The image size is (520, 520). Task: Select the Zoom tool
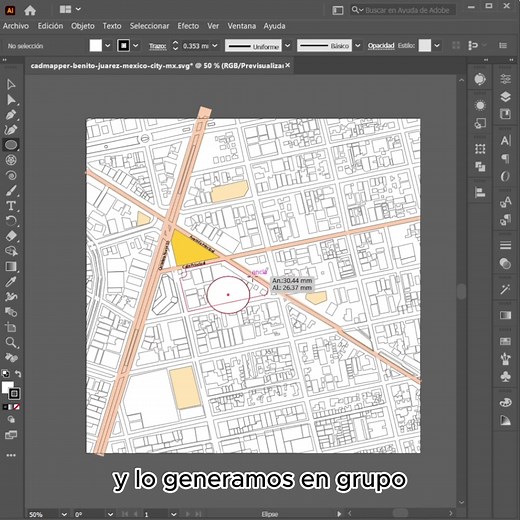(x=11, y=342)
